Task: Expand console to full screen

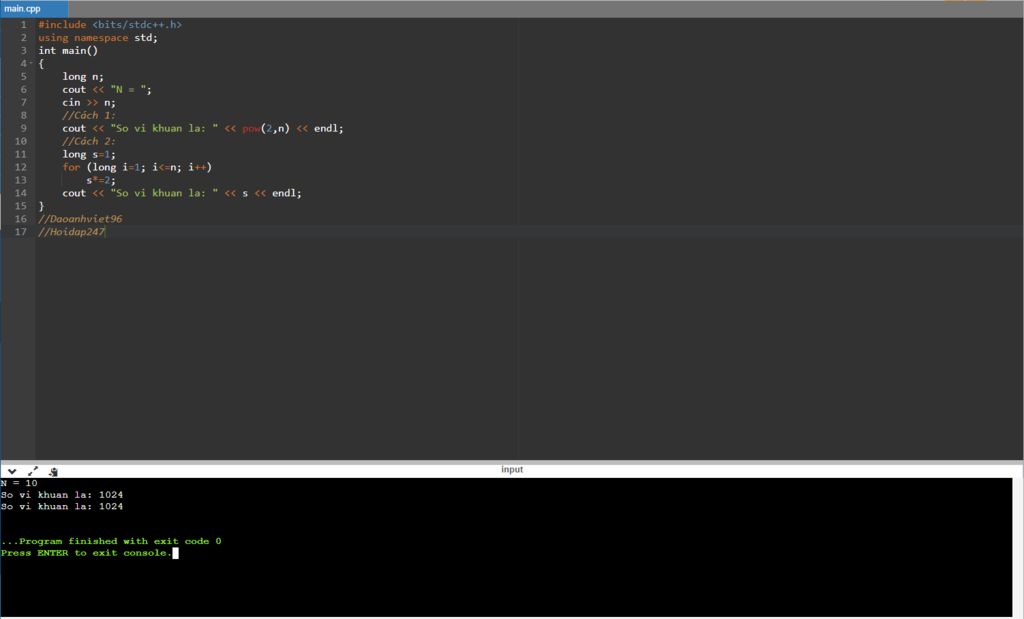Action: (33, 471)
